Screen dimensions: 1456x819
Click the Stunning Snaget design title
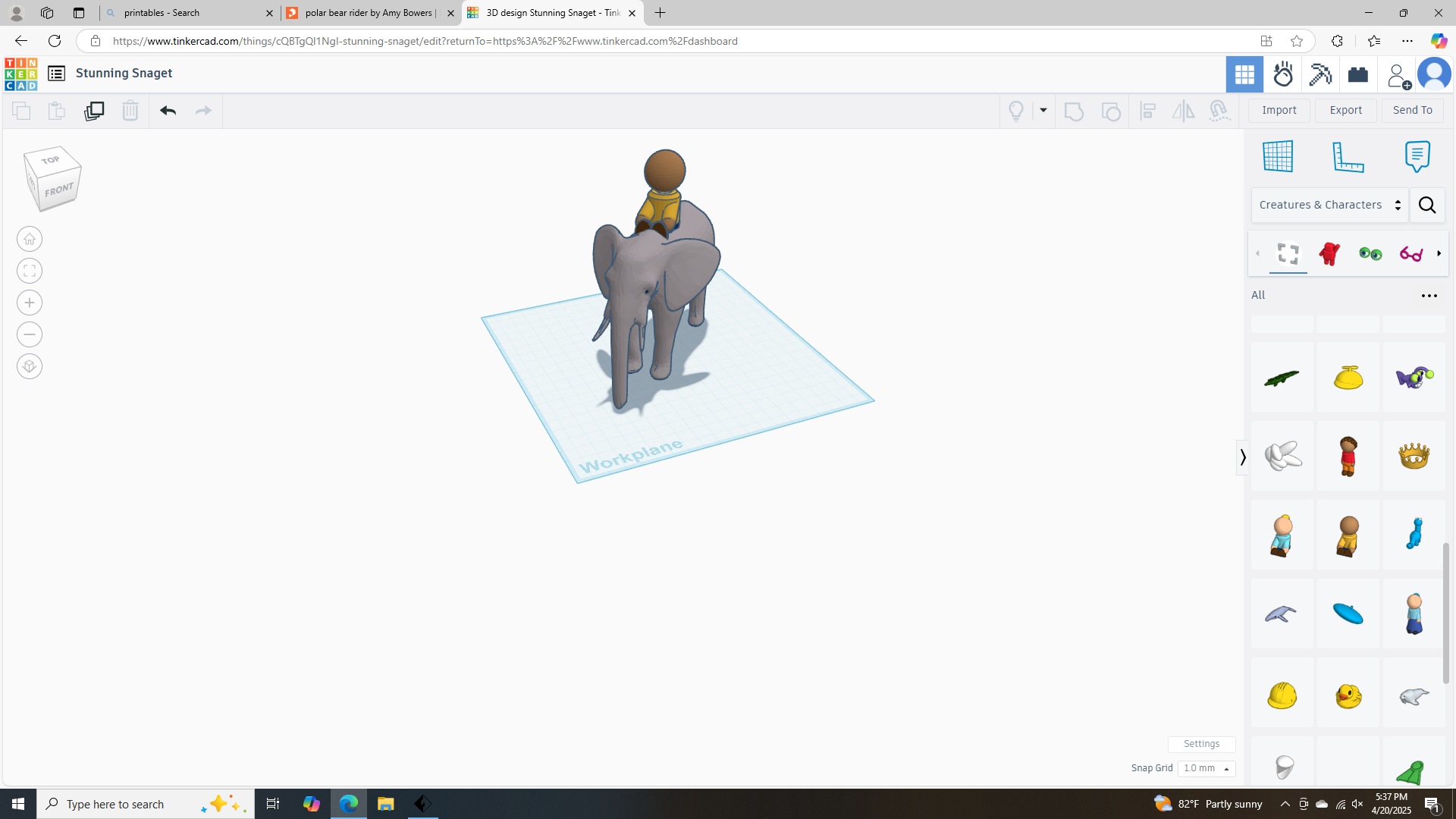pos(124,74)
